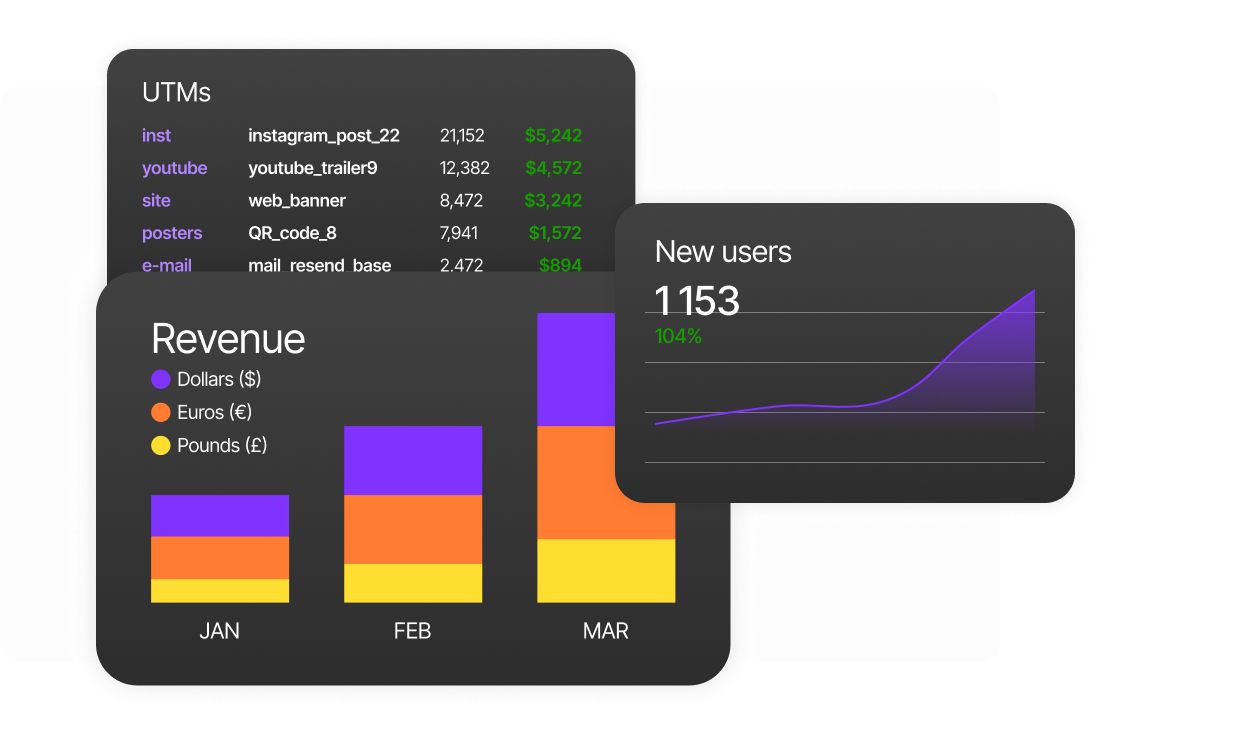This screenshot has height=749, width=1254.
Task: Select the FEB bar label
Action: pos(412,631)
